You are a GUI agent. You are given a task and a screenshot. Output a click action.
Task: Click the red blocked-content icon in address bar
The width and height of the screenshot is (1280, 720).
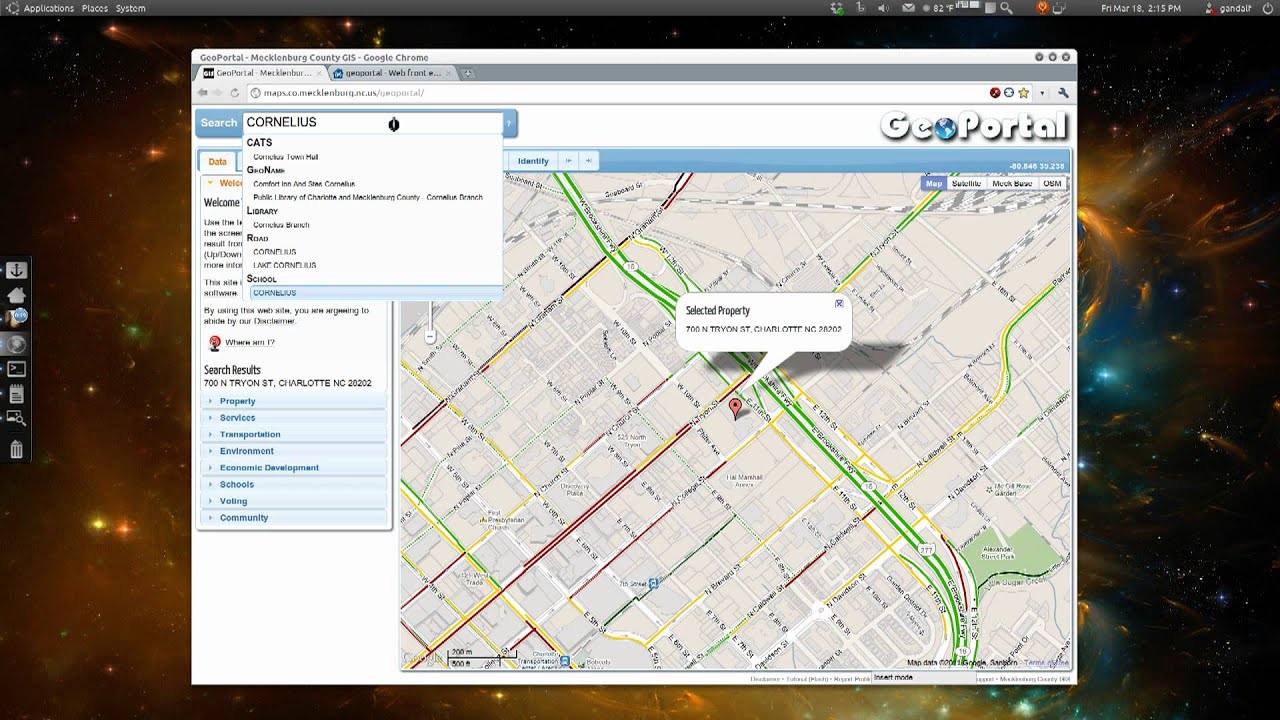click(x=995, y=93)
